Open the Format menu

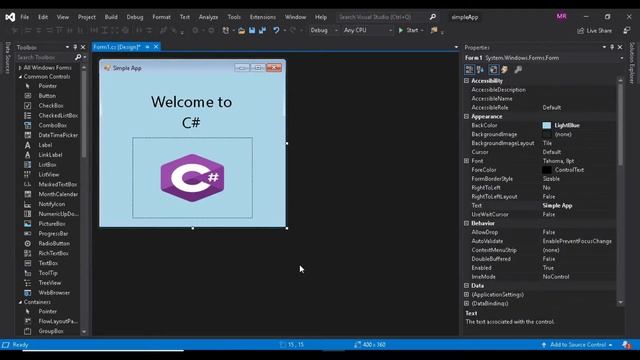click(161, 17)
